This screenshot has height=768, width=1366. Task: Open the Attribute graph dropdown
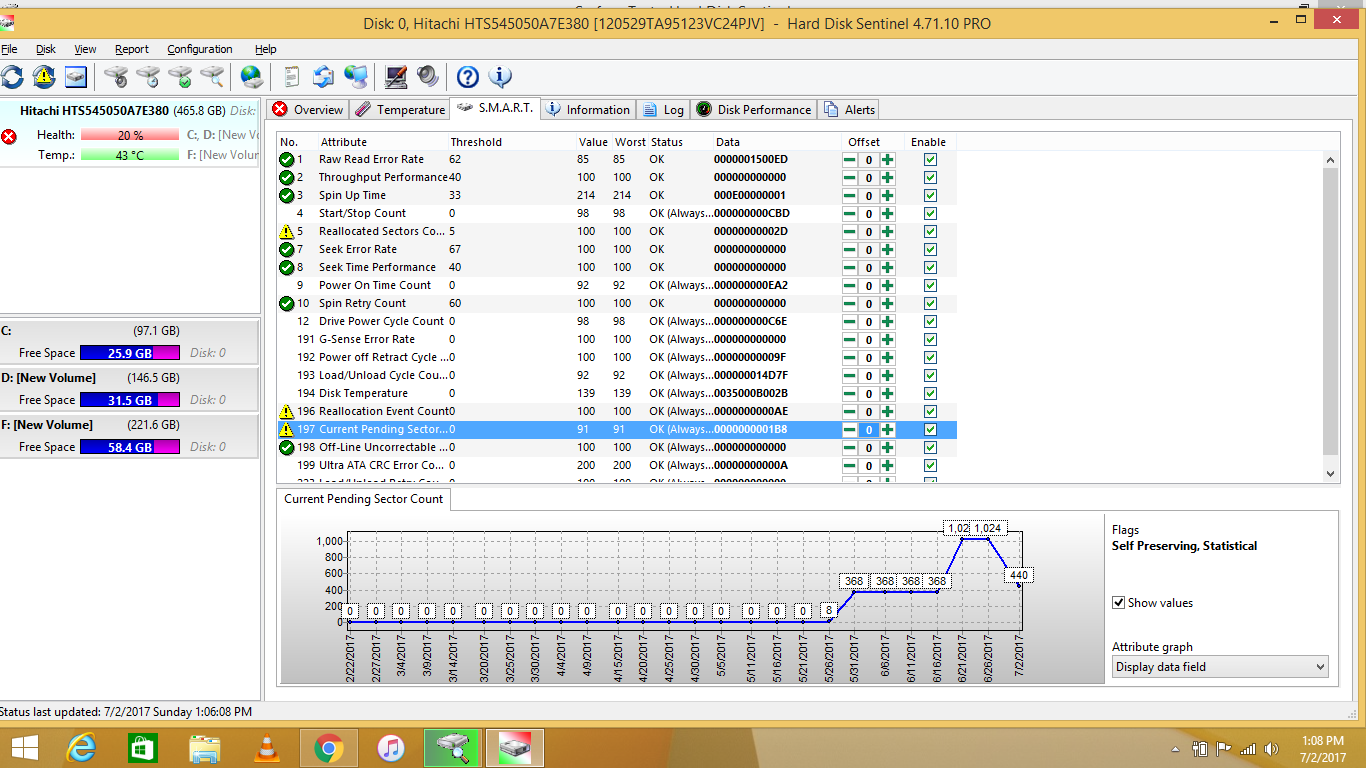point(1220,667)
